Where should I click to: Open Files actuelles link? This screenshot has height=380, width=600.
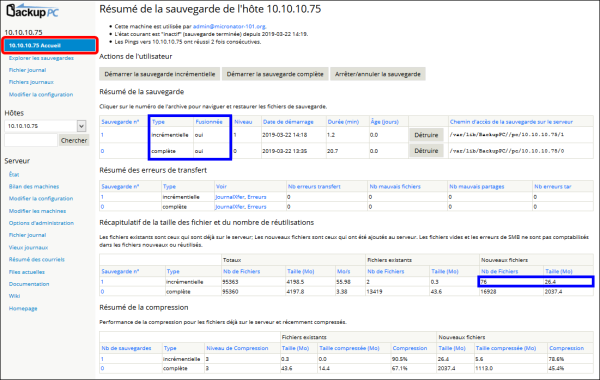coord(27,272)
